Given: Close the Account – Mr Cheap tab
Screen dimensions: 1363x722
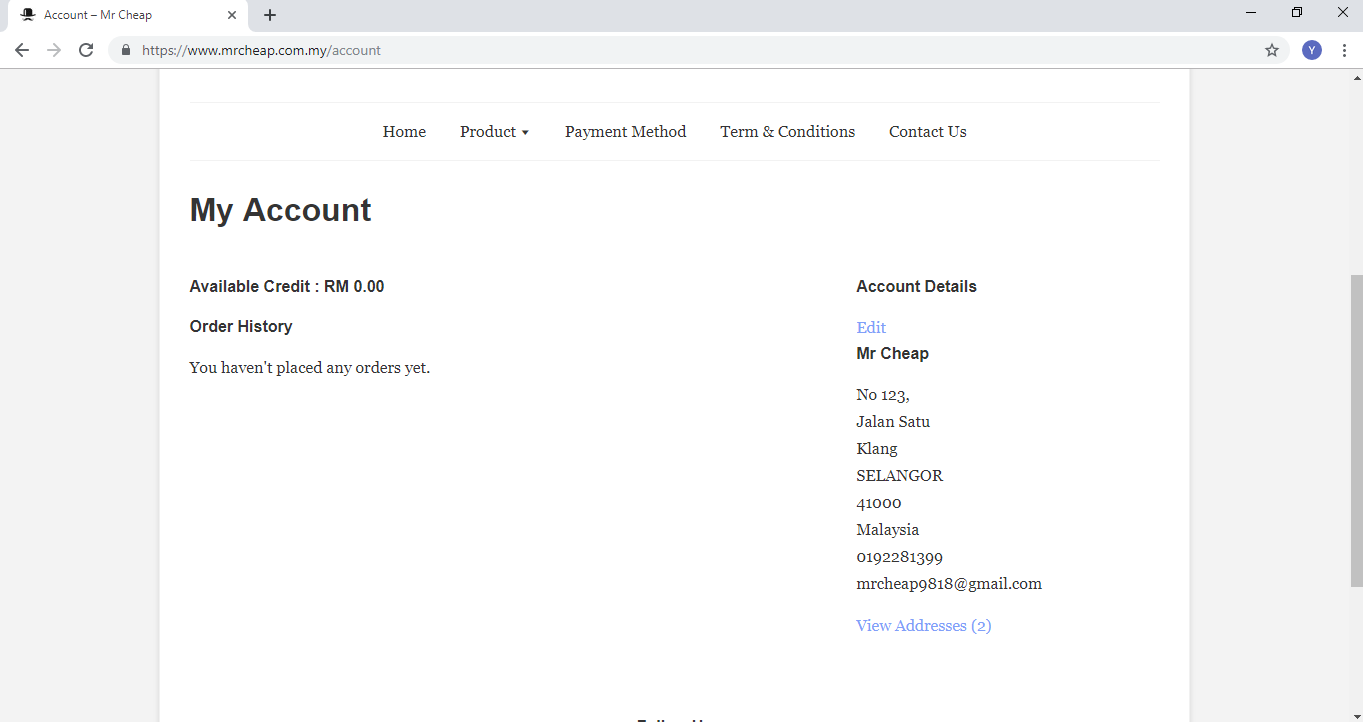Looking at the screenshot, I should pyautogui.click(x=232, y=15).
